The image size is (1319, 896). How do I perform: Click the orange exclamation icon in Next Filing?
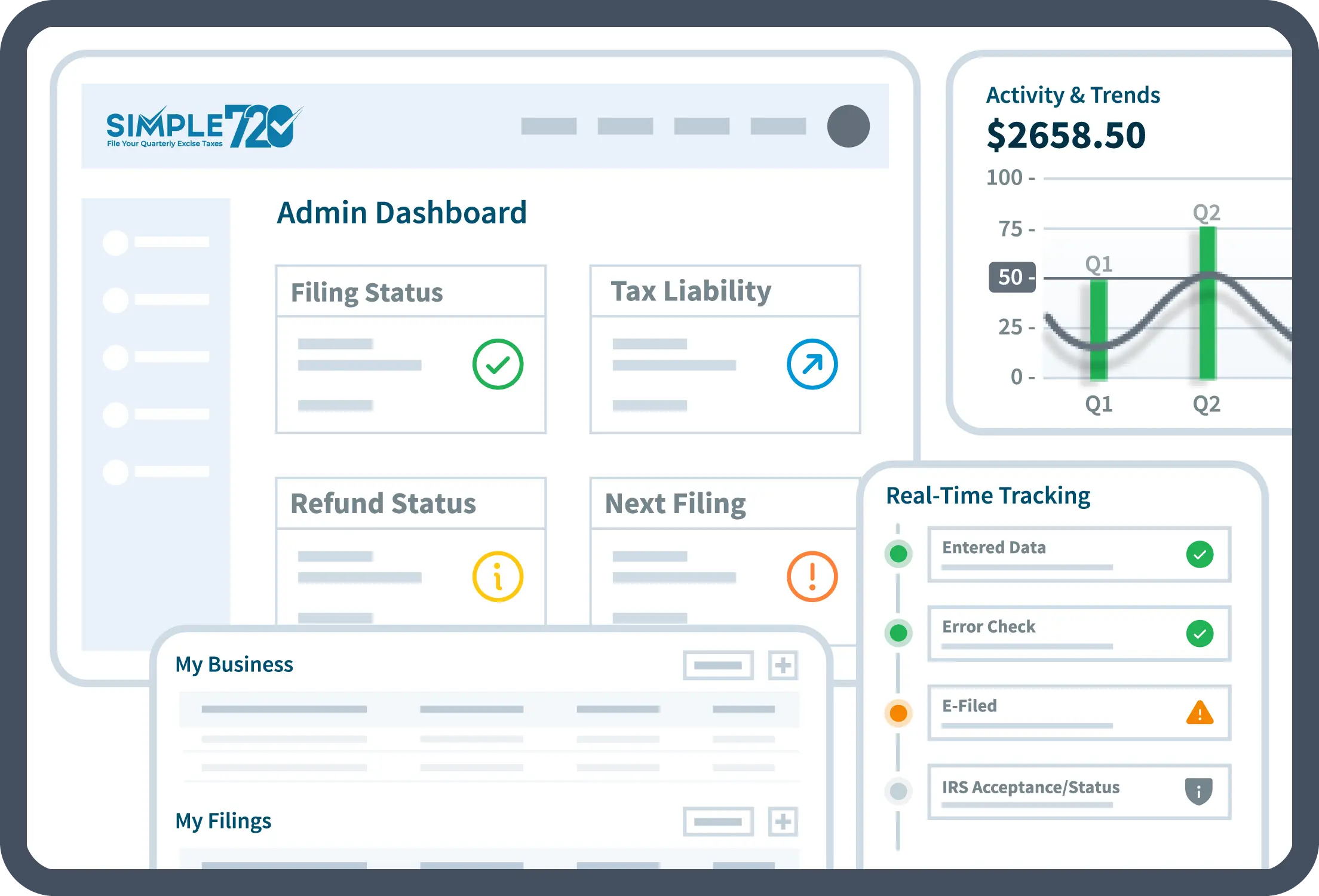(812, 576)
